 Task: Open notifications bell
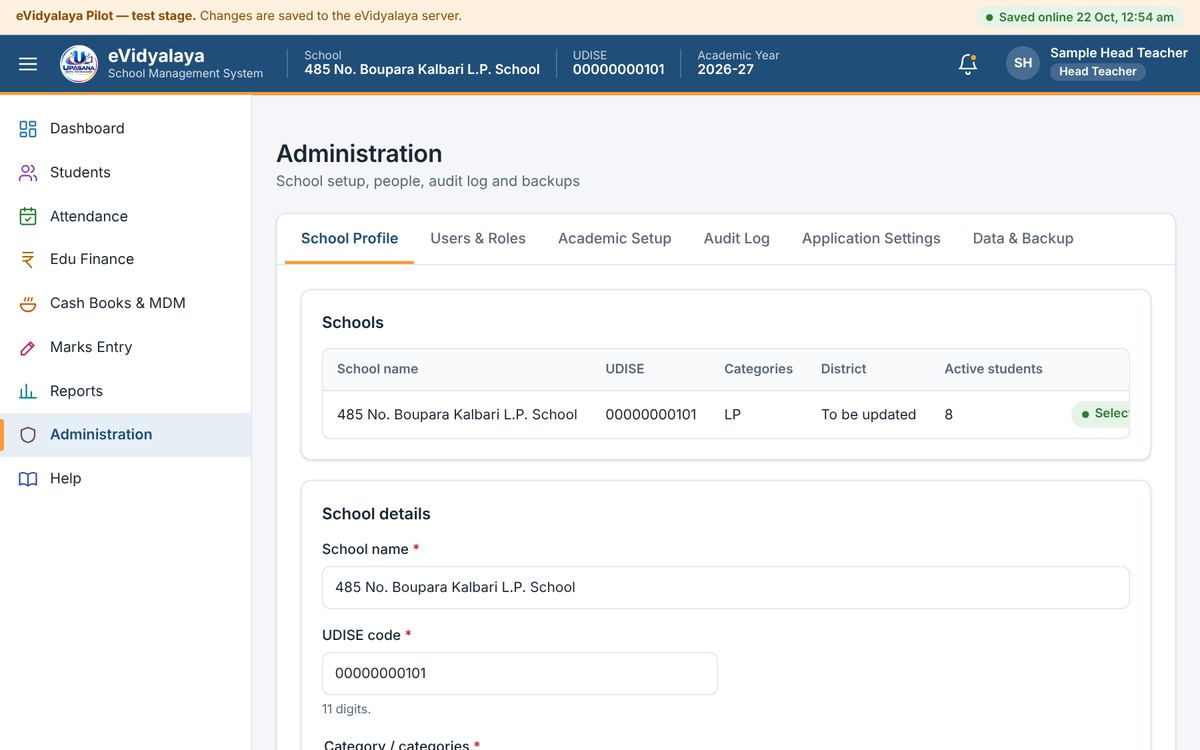coord(967,64)
